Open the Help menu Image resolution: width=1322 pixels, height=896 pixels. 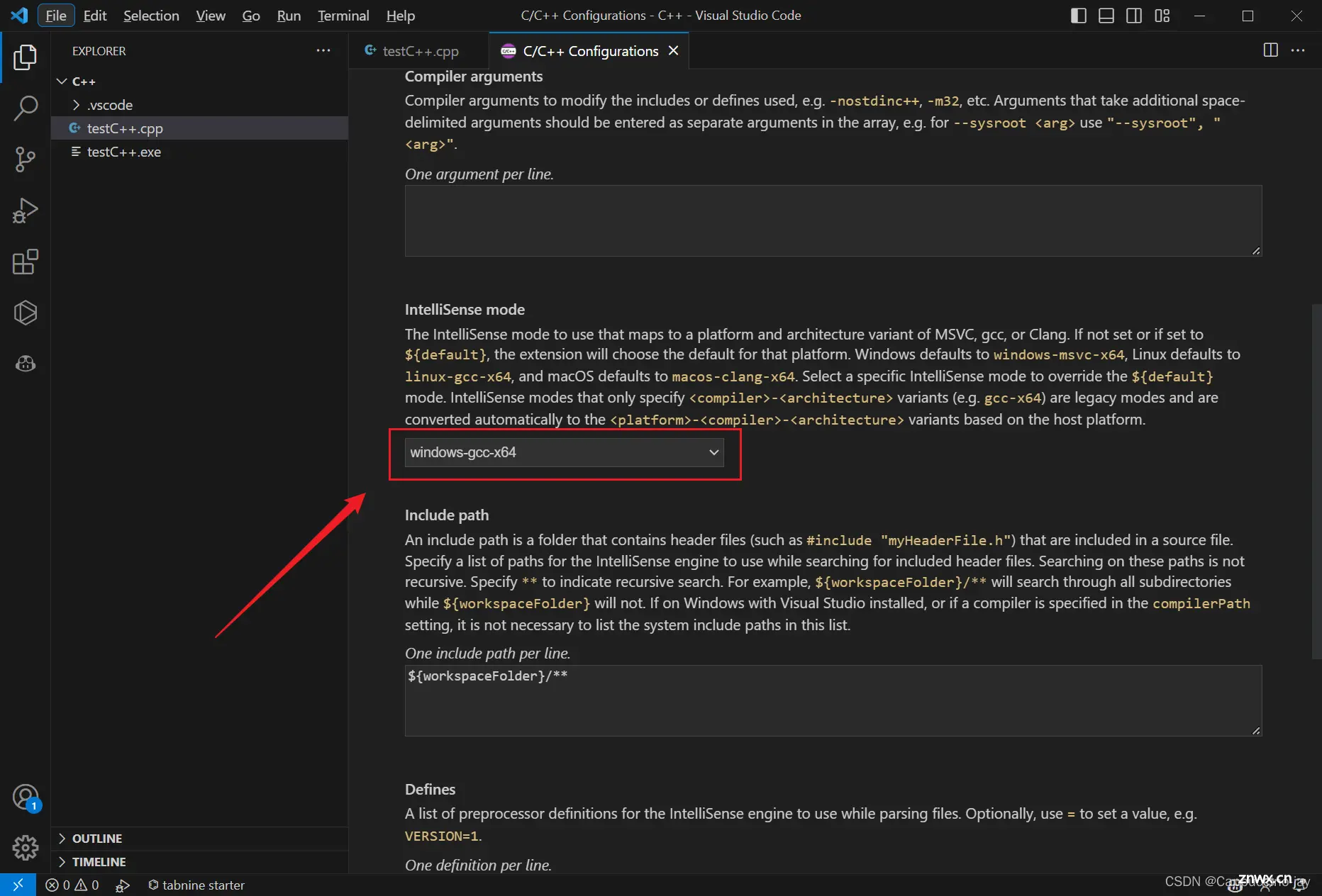click(x=401, y=16)
